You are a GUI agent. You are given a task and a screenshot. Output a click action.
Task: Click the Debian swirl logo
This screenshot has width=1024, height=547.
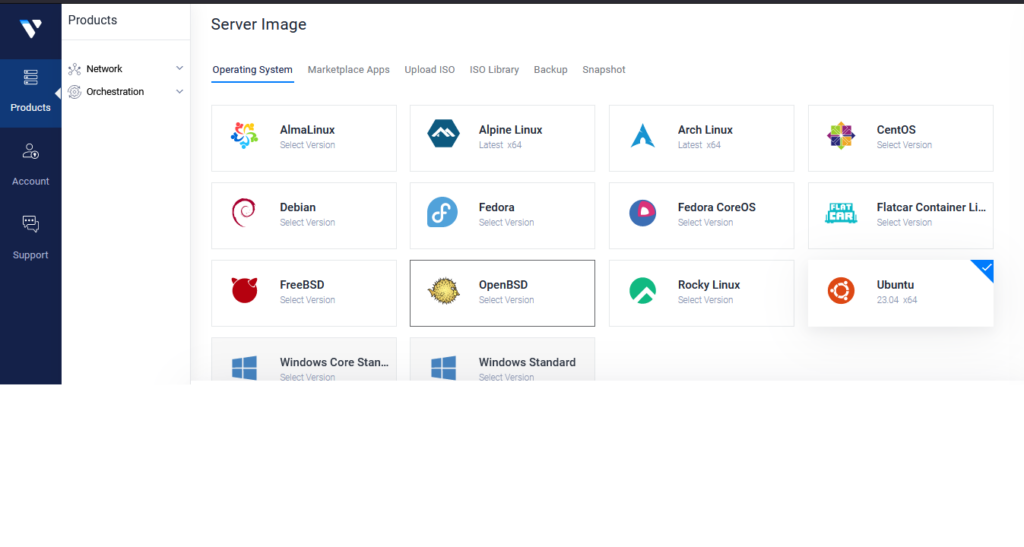click(x=244, y=212)
